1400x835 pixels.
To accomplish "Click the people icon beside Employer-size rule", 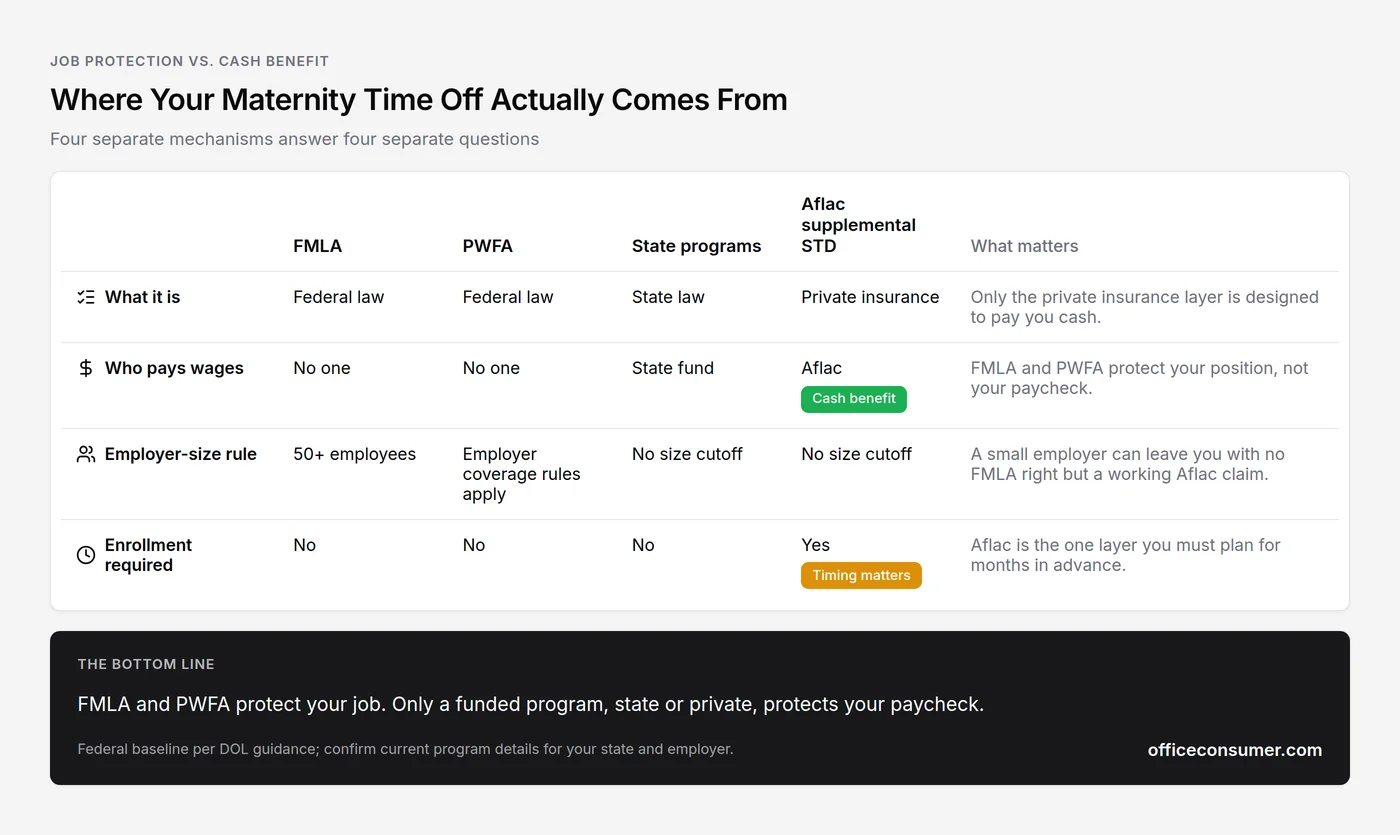I will point(86,454).
